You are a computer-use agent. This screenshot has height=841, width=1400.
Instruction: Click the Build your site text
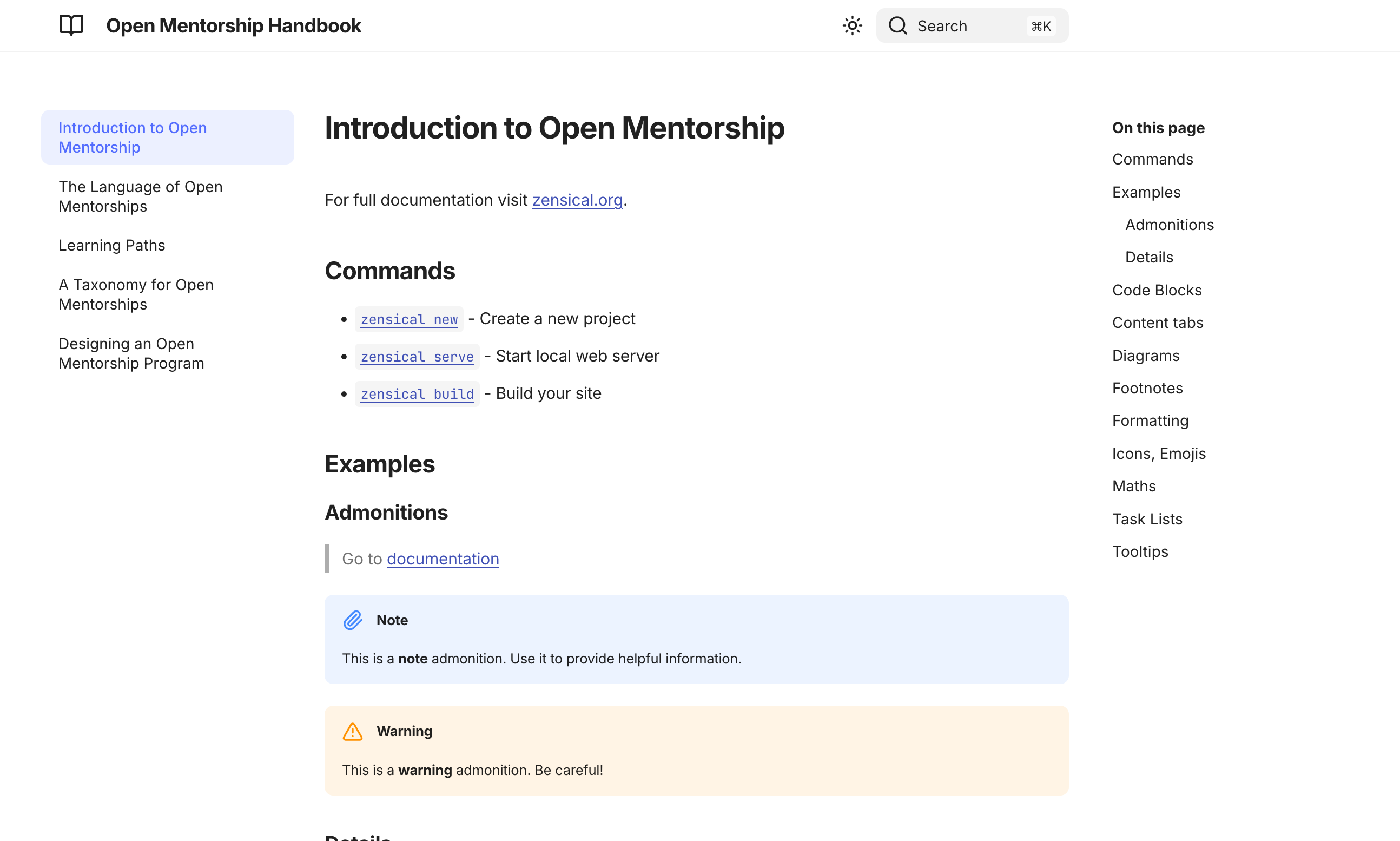(x=548, y=393)
